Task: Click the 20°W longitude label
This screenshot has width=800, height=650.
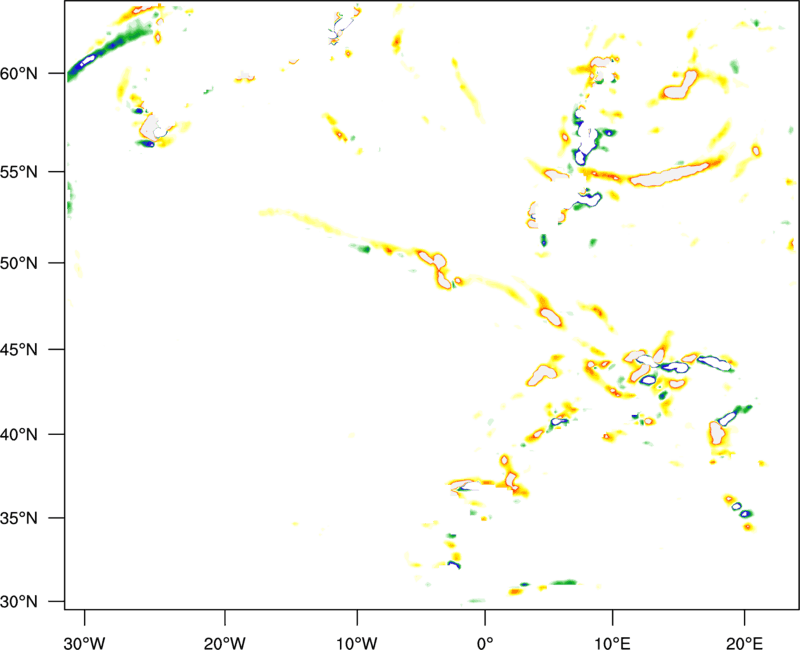Action: [x=225, y=643]
